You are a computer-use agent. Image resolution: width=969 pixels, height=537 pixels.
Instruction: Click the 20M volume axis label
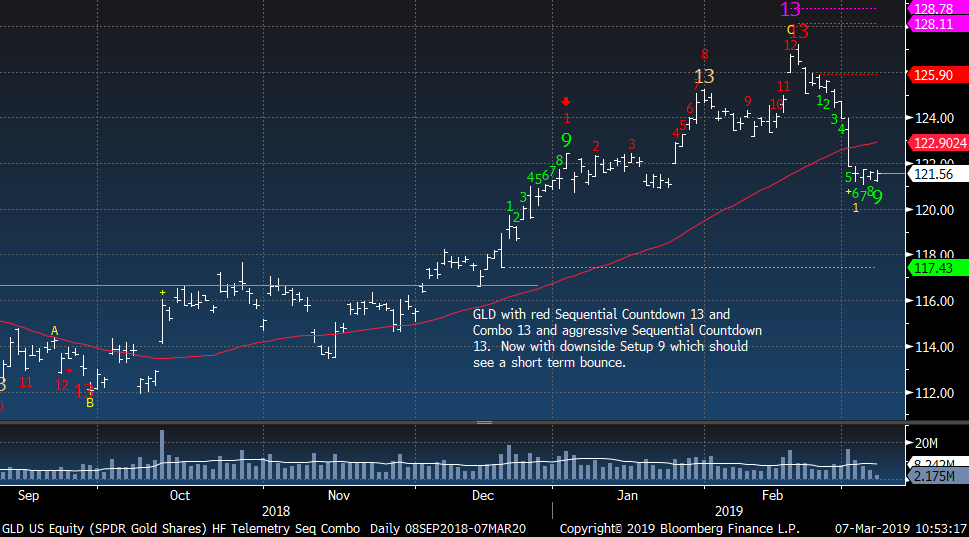coord(926,443)
